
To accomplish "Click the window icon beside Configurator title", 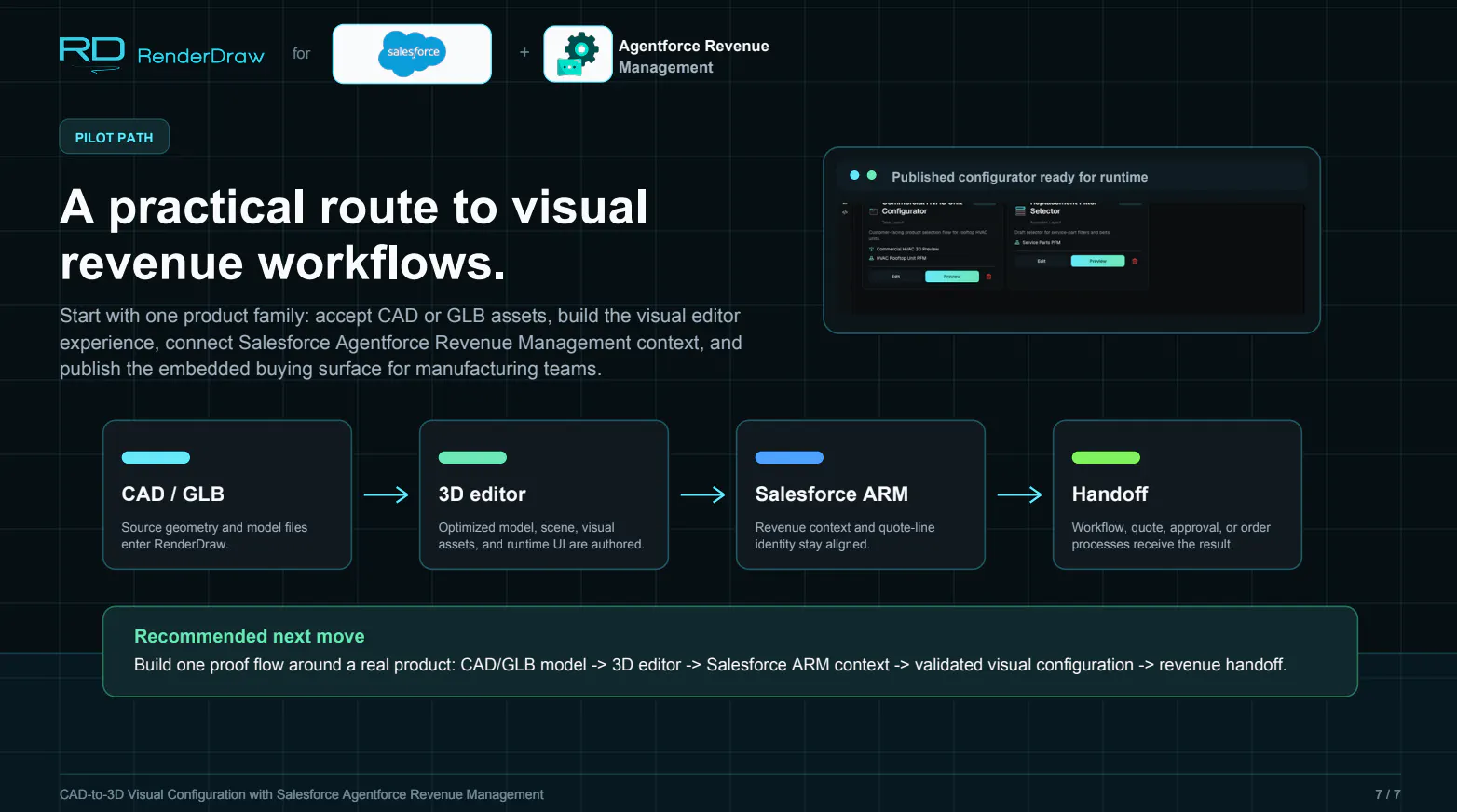I will 873,211.
